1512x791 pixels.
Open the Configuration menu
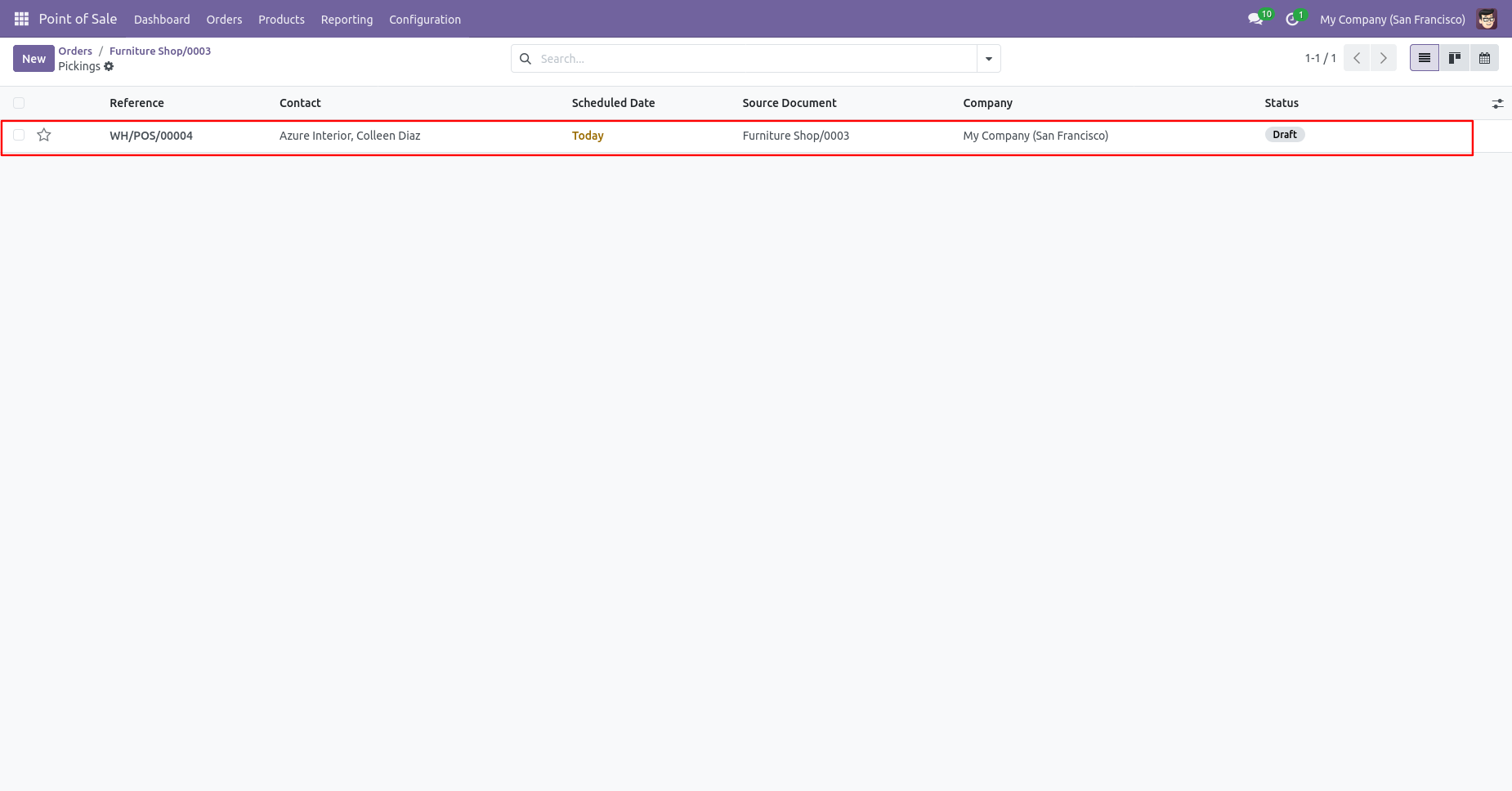[425, 19]
